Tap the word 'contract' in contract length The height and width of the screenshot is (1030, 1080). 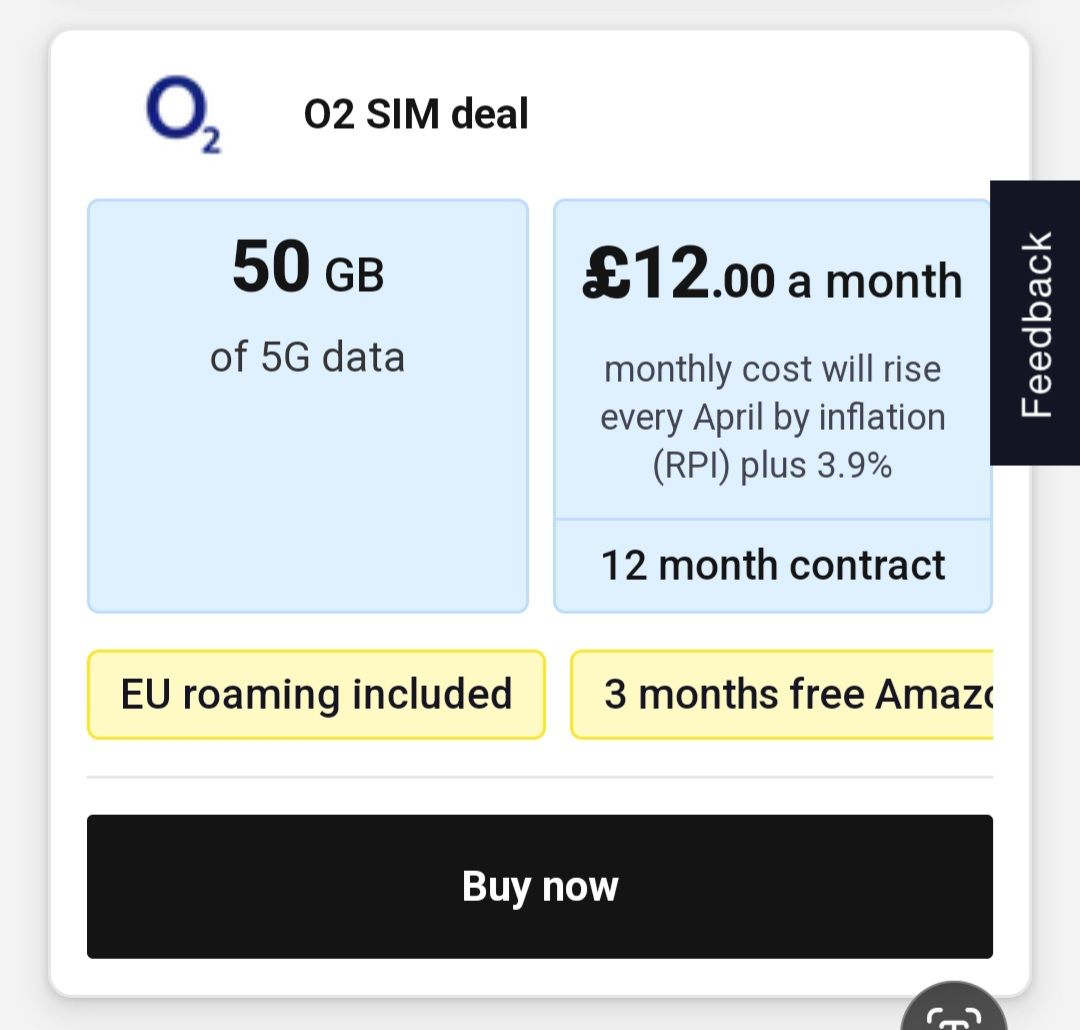point(866,565)
